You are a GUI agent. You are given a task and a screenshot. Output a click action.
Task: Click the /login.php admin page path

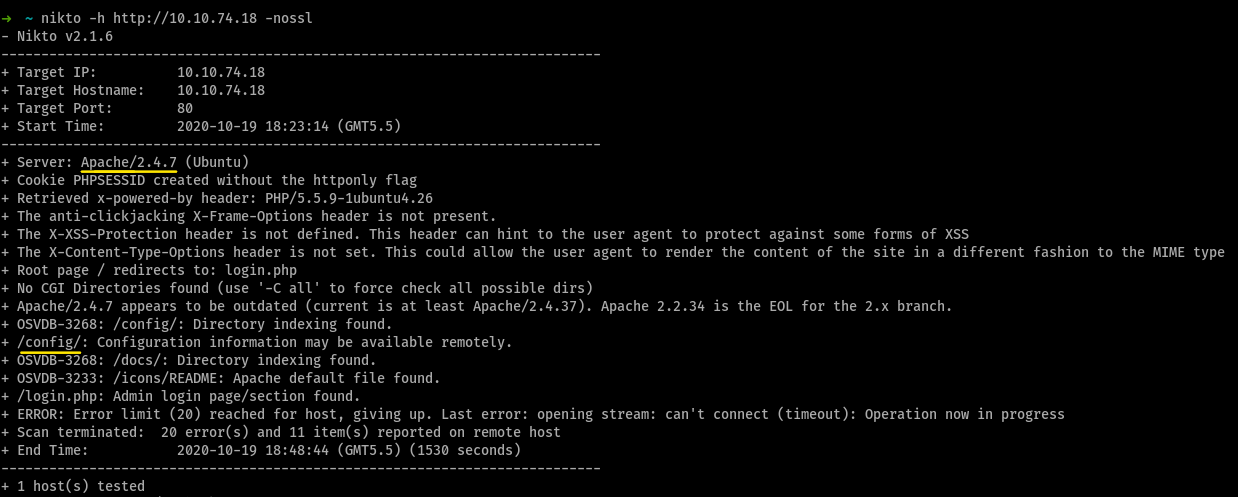[x=57, y=396]
